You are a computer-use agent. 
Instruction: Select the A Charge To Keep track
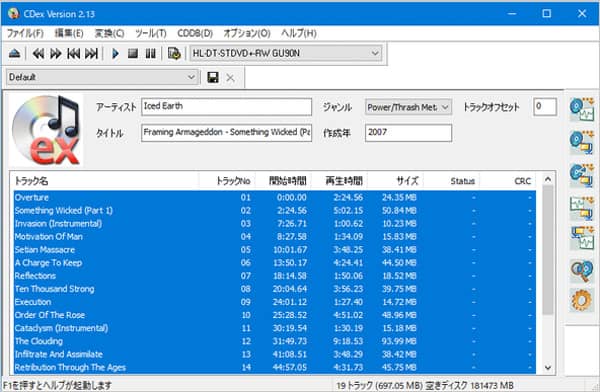275,263
